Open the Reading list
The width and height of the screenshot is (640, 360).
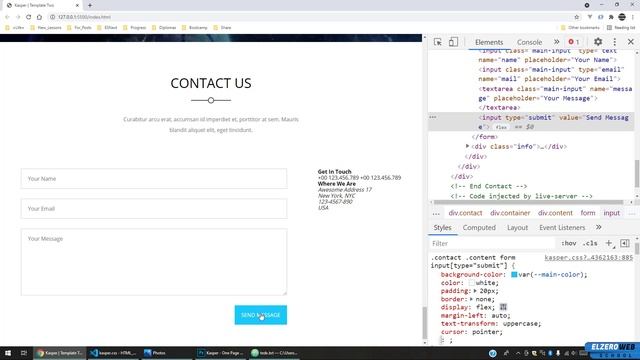621,28
